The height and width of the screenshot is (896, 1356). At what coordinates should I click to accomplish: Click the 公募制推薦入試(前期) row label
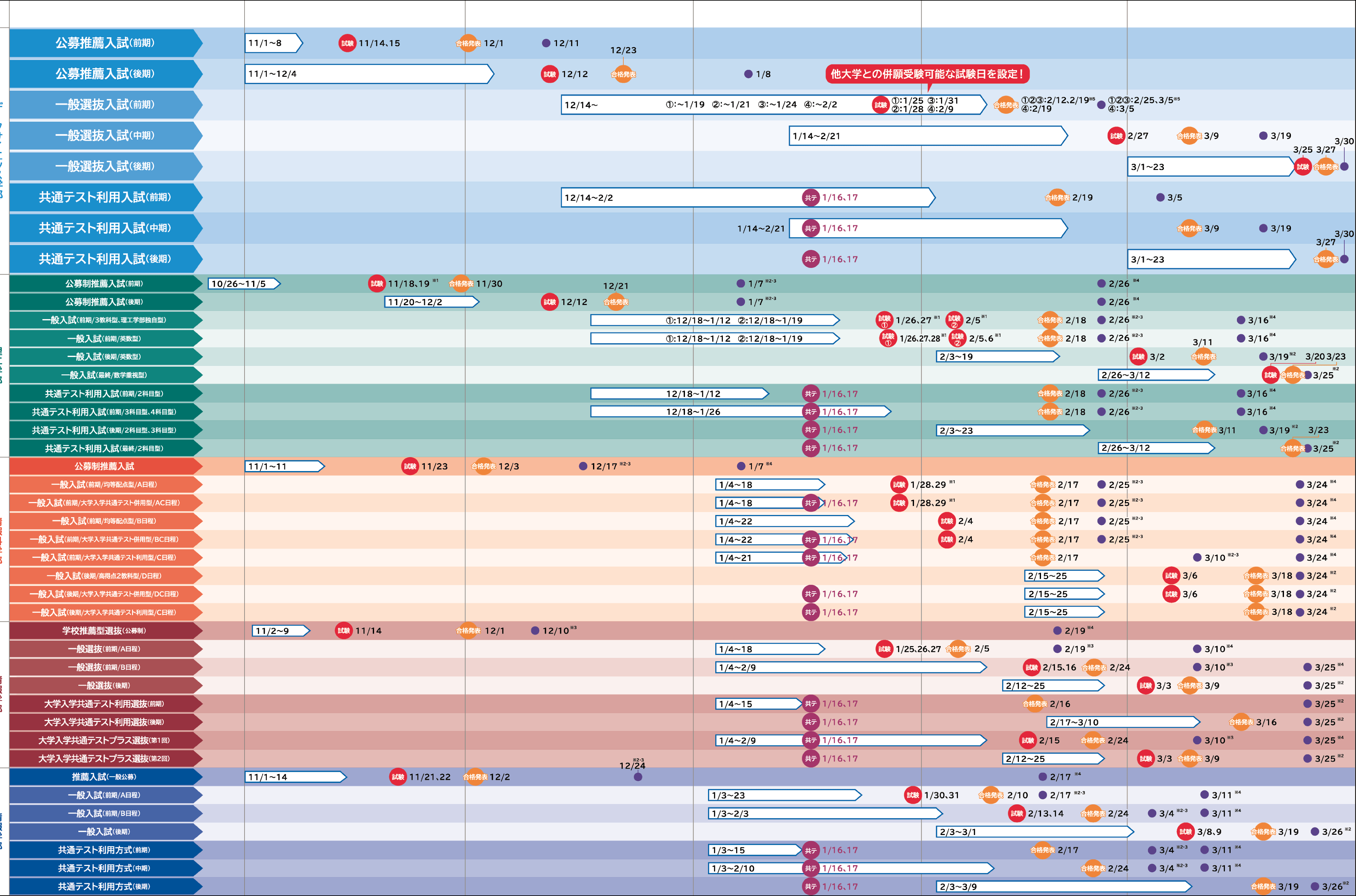pos(106,283)
